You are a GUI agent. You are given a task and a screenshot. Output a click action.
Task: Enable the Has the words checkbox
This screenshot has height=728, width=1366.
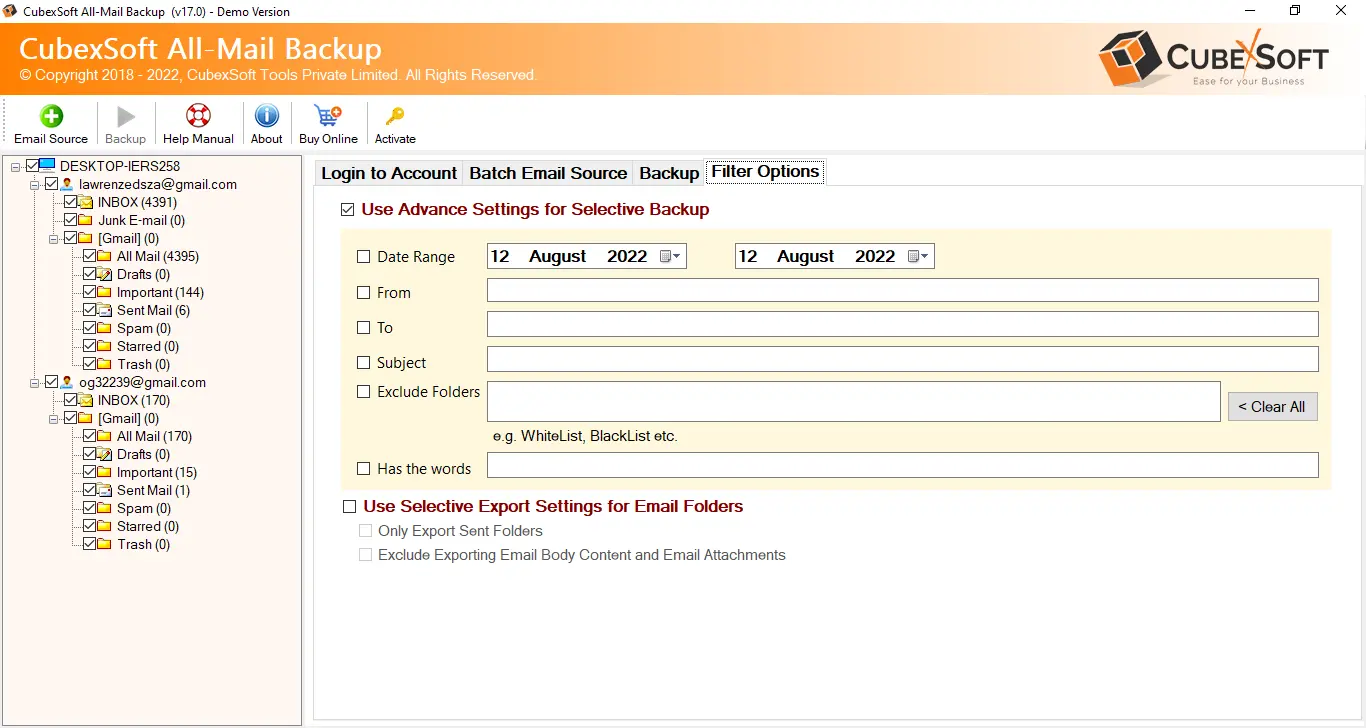[364, 469]
